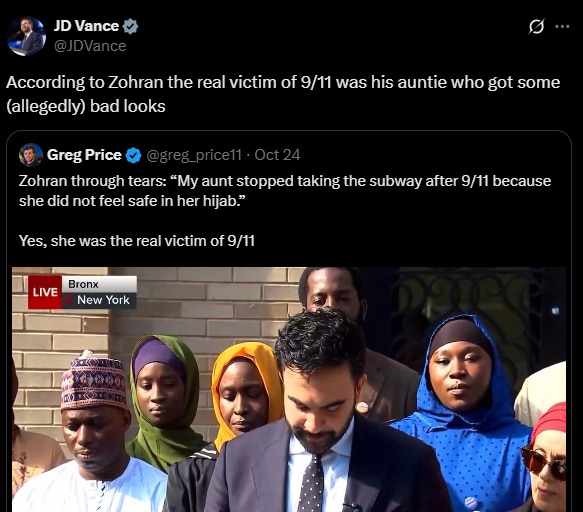Click the '(allegedly) bad looks' text line

(x=86, y=106)
